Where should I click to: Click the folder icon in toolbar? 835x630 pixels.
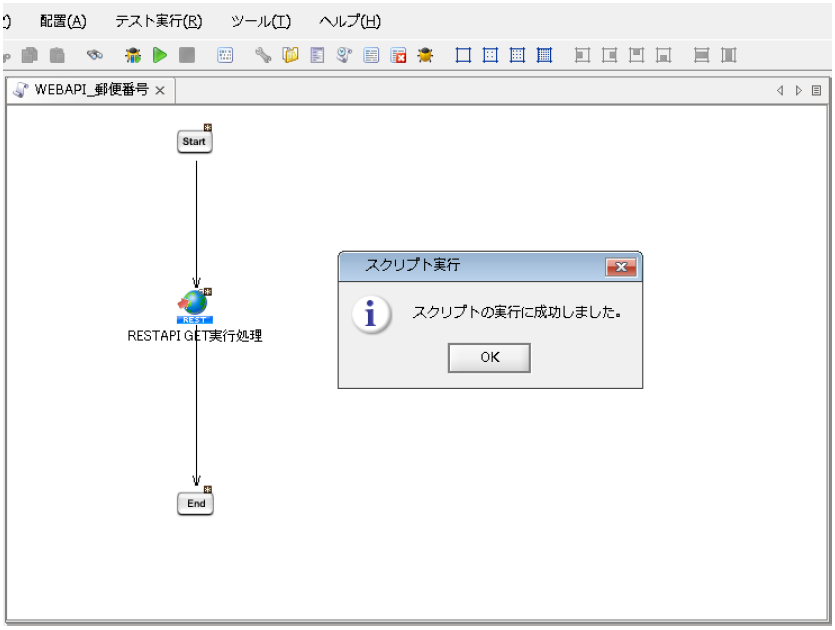click(290, 56)
